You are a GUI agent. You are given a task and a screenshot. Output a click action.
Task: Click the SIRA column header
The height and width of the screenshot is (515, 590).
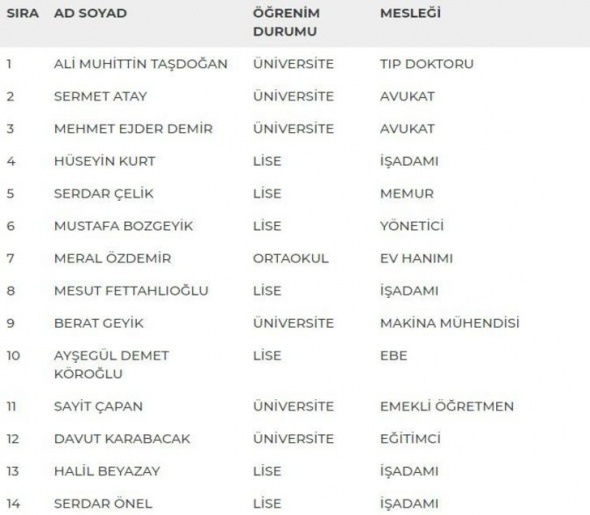coord(23,13)
